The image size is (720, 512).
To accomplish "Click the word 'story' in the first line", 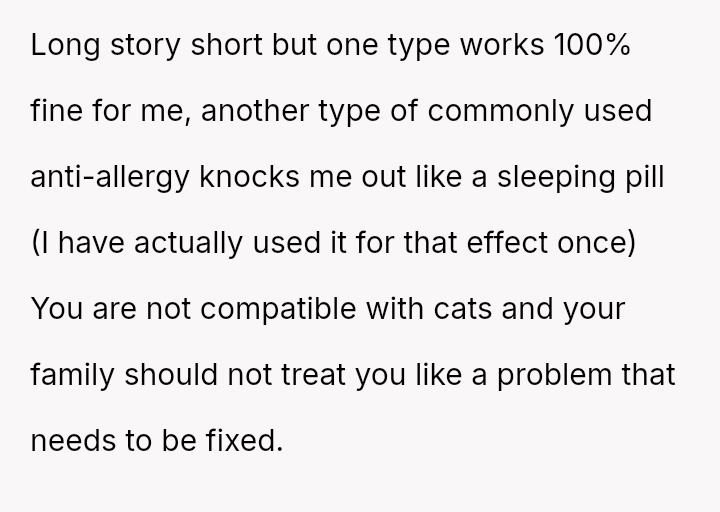I will pos(146,46).
